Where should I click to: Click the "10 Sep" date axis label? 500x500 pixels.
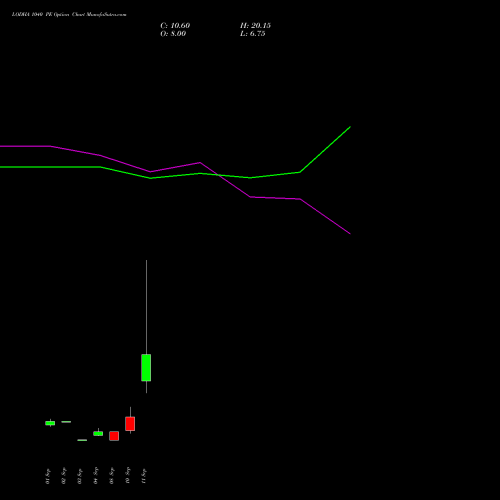[x=128, y=476]
